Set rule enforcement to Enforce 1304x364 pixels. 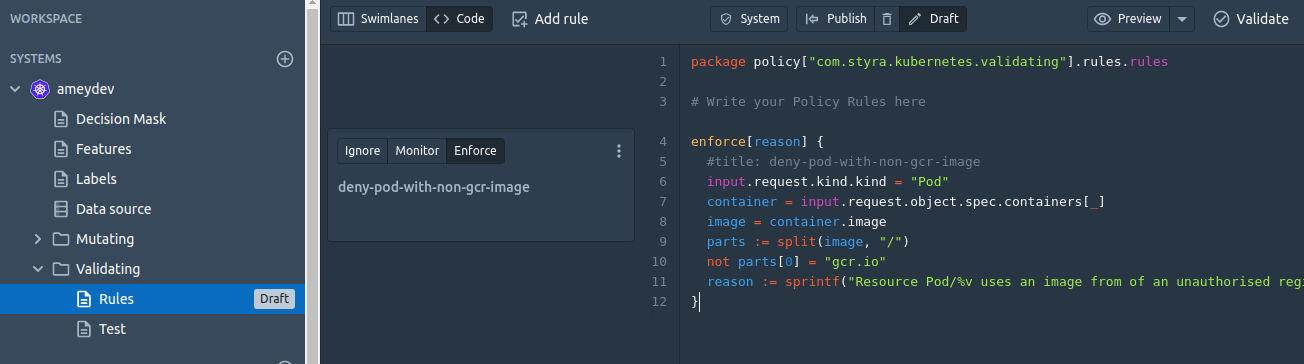click(x=475, y=151)
